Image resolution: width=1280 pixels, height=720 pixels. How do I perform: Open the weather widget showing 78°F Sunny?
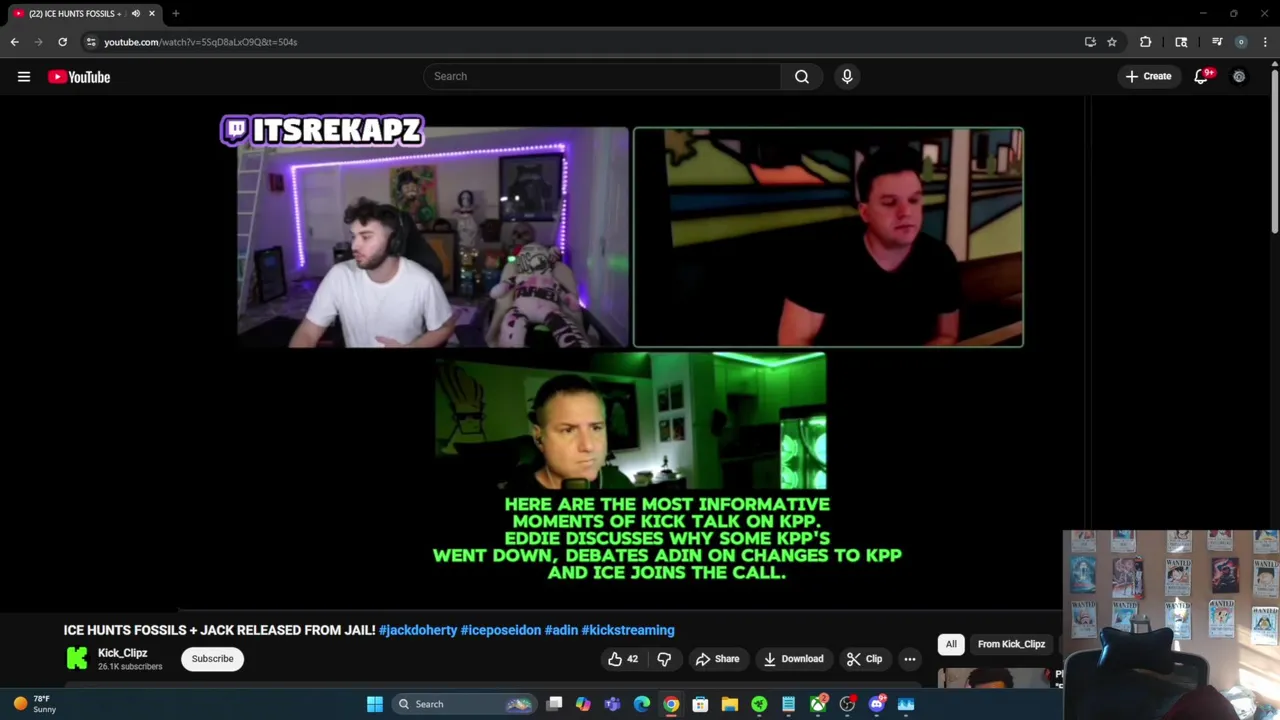[x=34, y=704]
